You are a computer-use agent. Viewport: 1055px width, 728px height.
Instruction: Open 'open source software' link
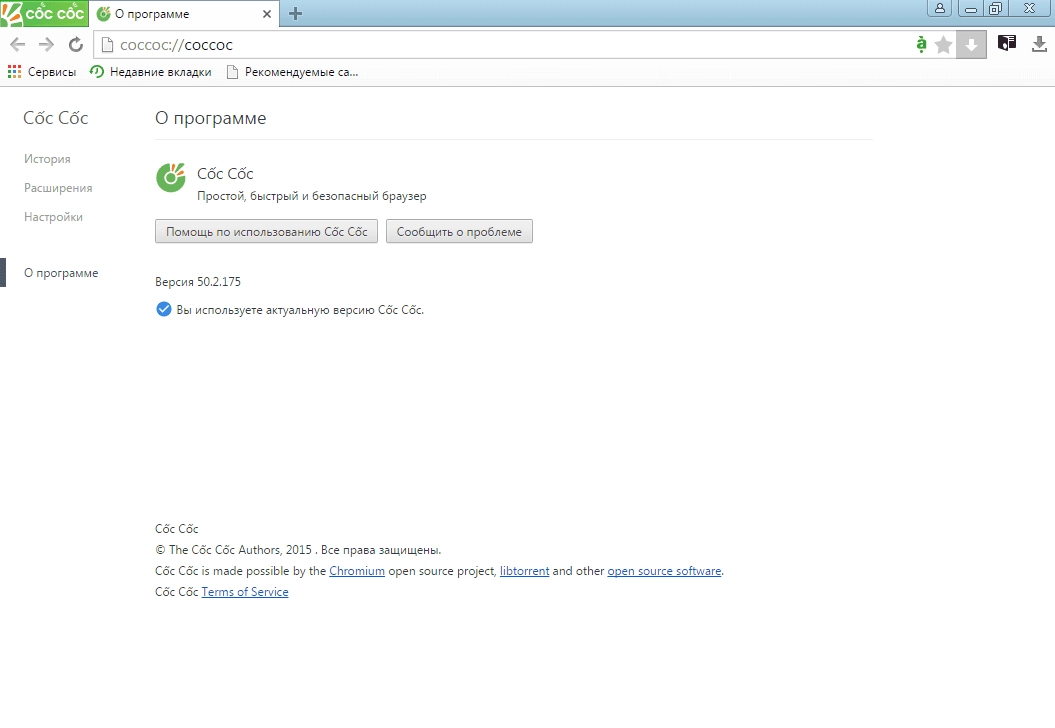click(664, 571)
